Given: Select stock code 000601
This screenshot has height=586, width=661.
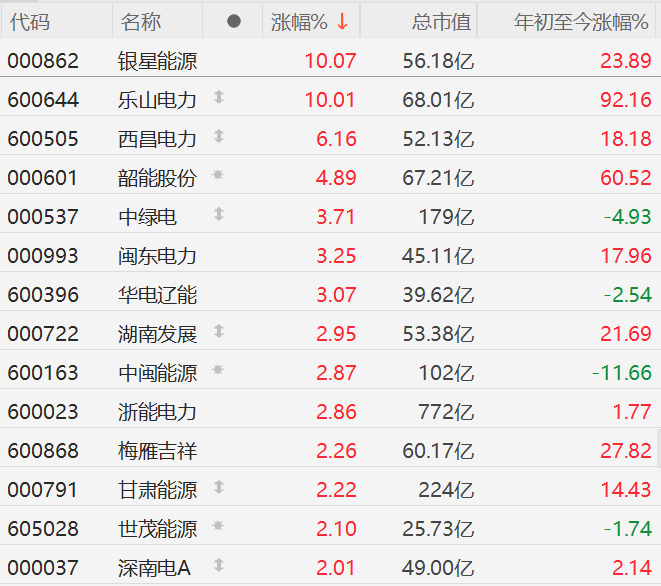Looking at the screenshot, I should tap(42, 178).
